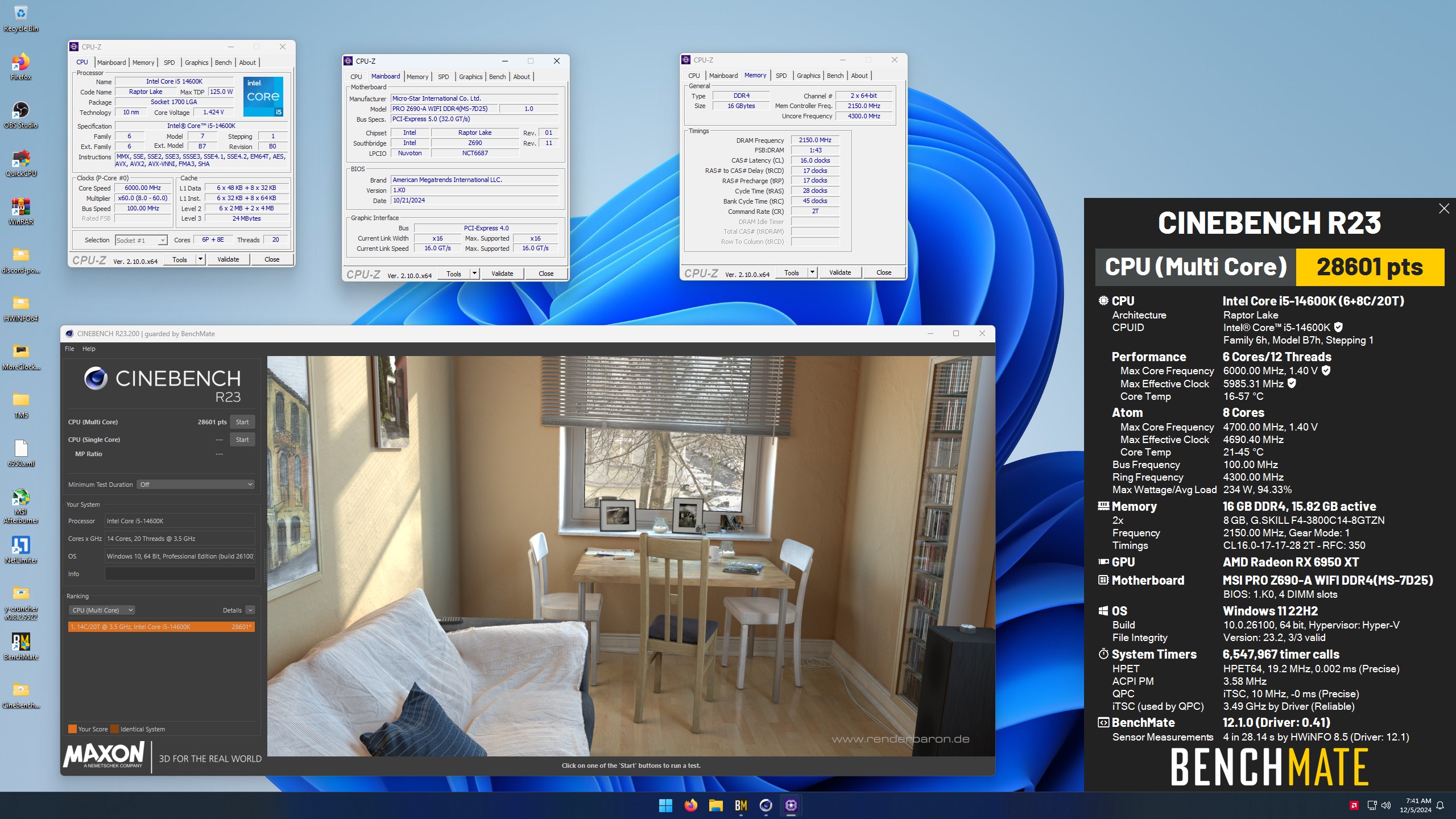Close the BenchMate result overlay
1456x819 pixels.
coord(1443,209)
